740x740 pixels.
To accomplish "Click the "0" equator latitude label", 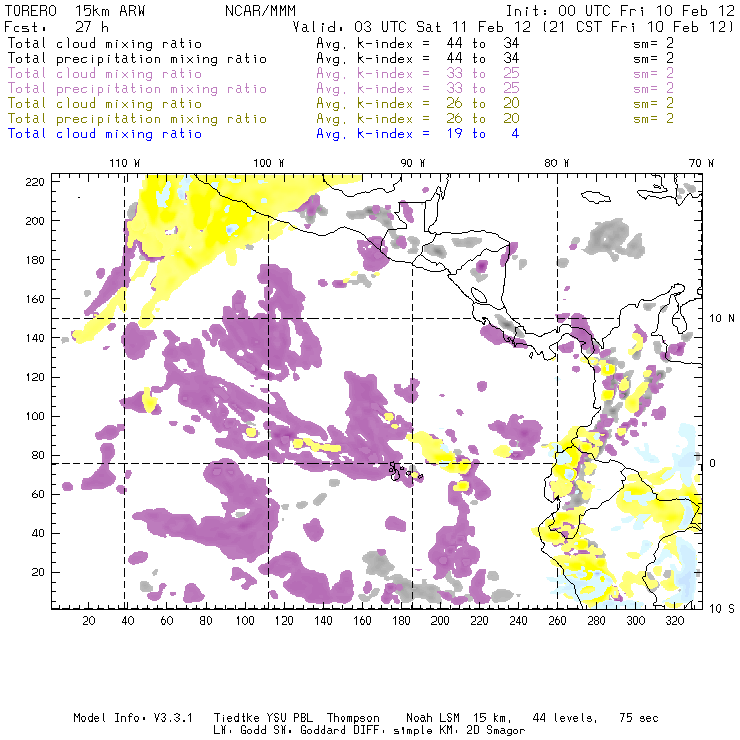I will pos(713,463).
